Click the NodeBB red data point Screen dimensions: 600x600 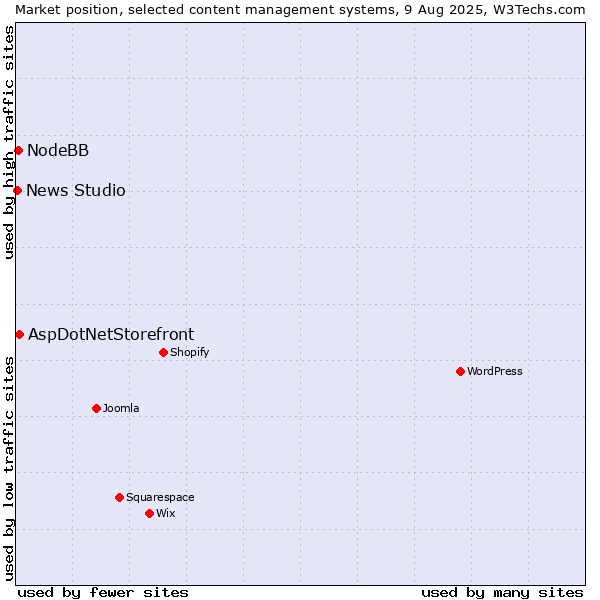(19, 150)
